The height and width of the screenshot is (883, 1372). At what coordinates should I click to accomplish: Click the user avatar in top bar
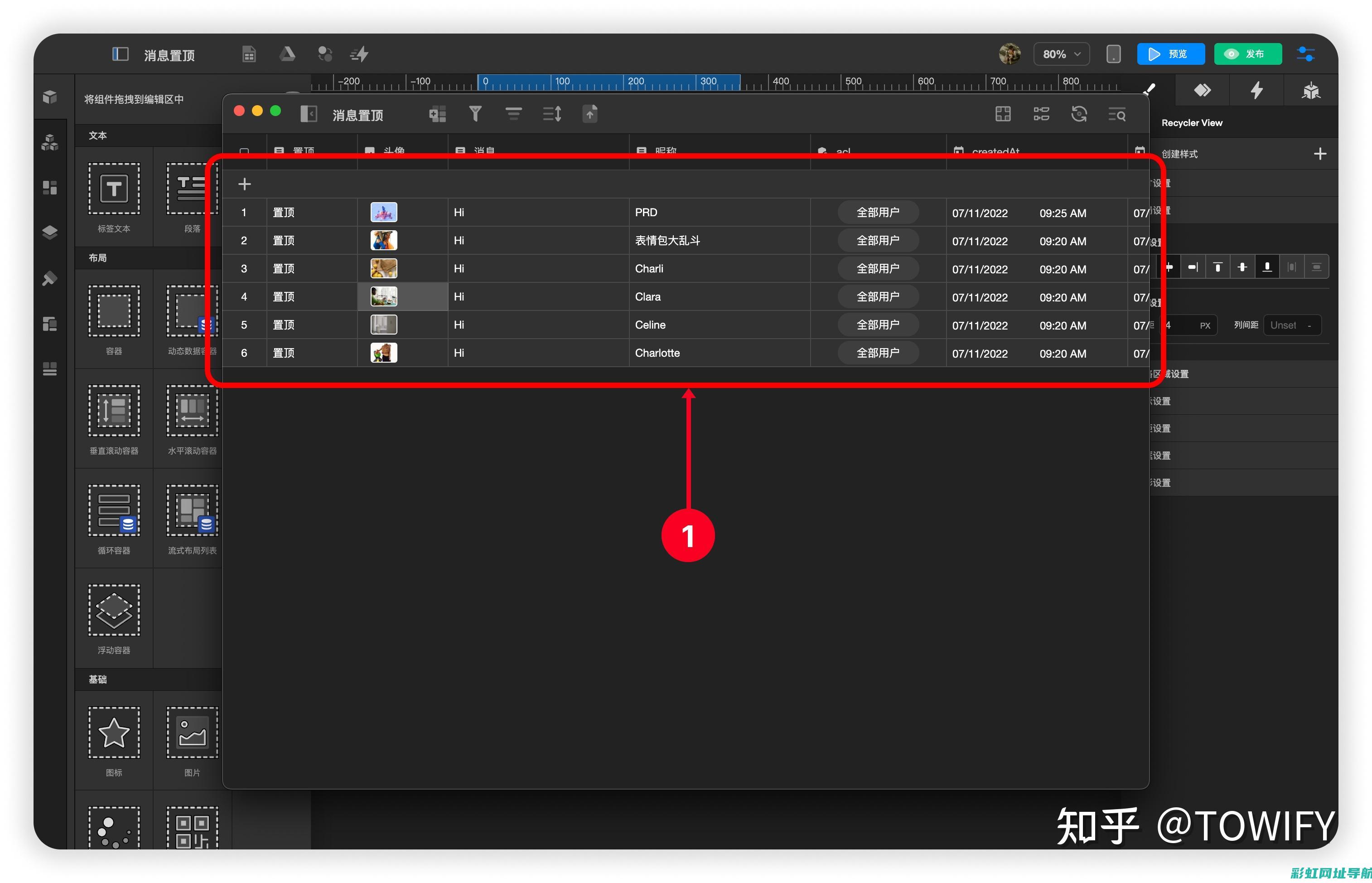tap(1009, 54)
